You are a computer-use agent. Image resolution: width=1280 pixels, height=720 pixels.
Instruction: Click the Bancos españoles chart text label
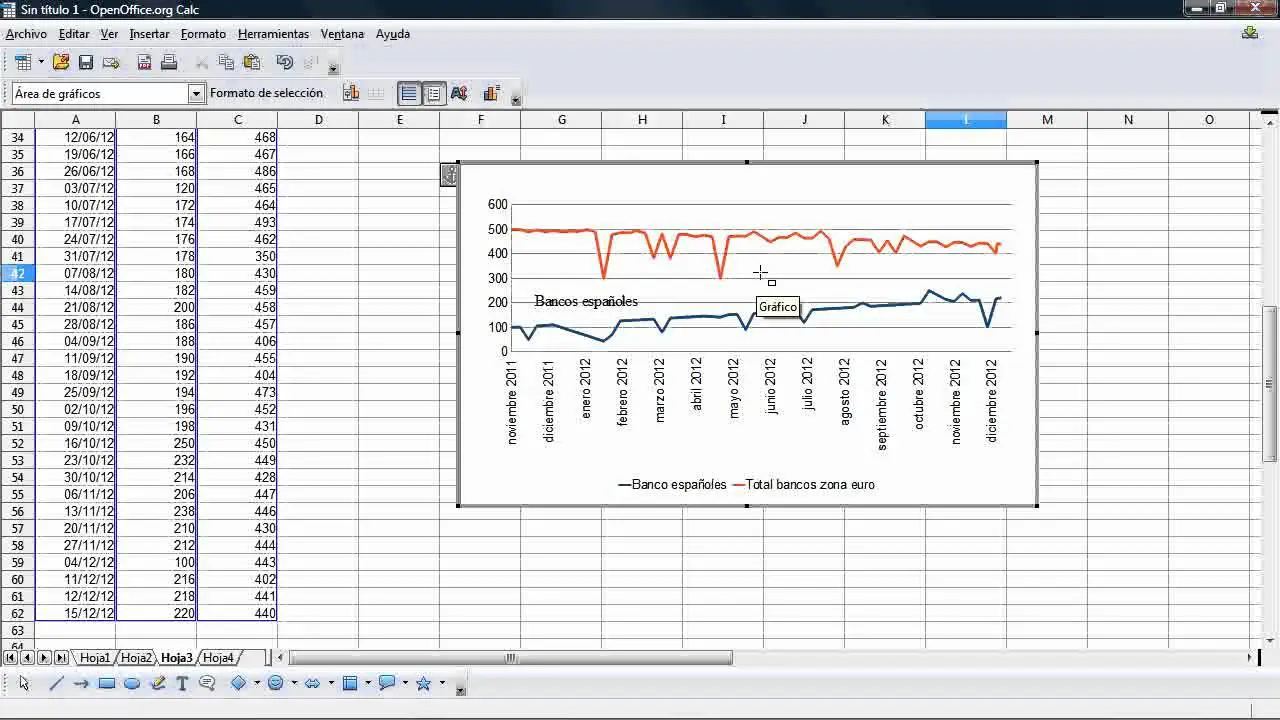point(586,301)
